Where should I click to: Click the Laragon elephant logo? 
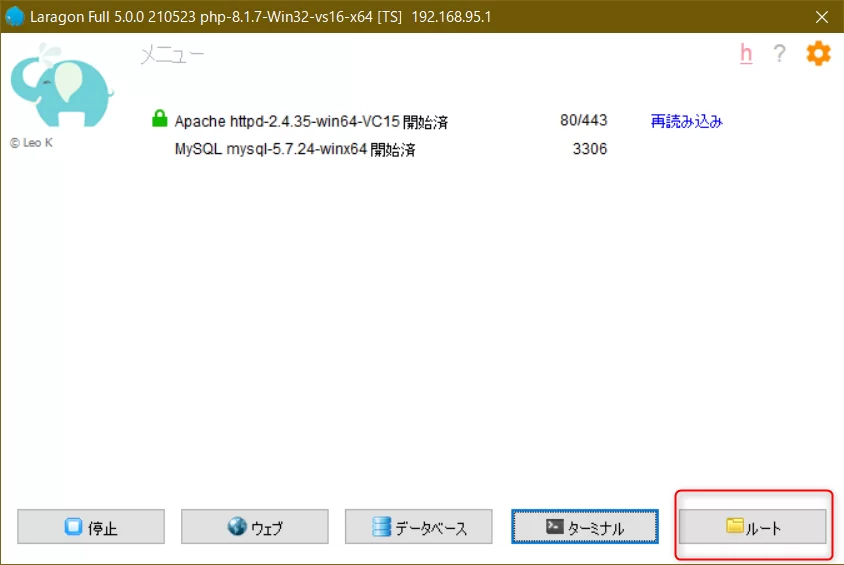point(61,86)
